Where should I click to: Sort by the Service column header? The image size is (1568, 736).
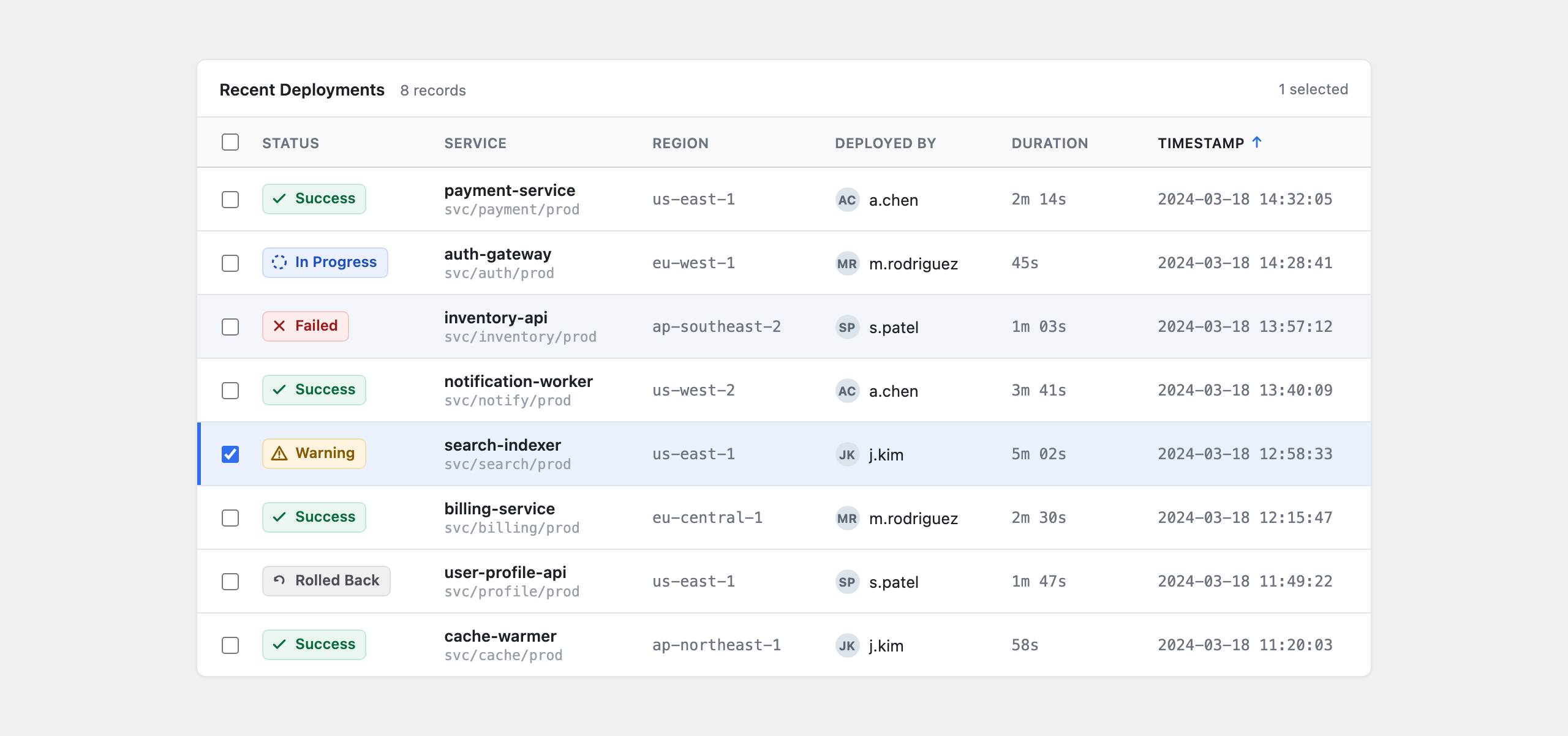click(x=475, y=143)
